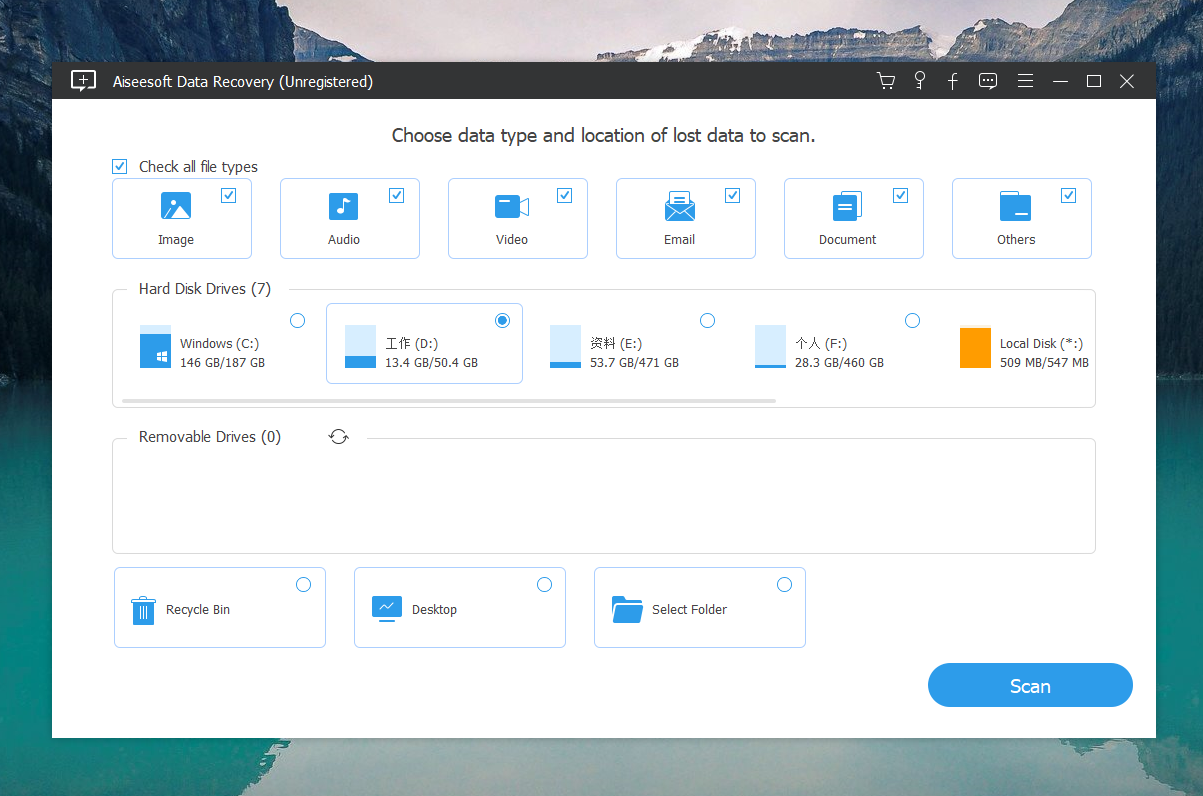
Task: Click the Image file type icon
Action: pos(176,207)
